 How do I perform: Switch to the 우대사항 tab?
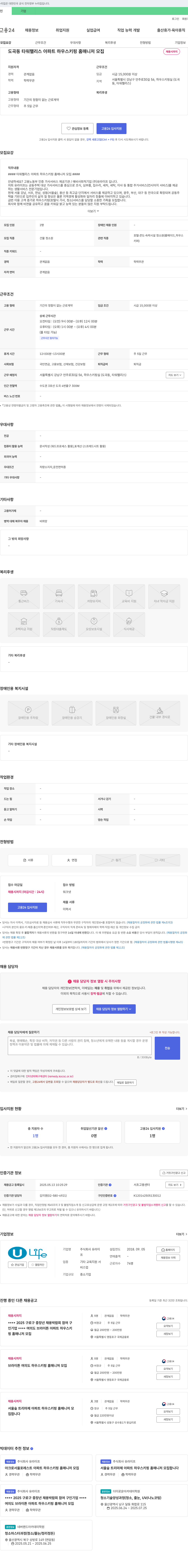(x=75, y=43)
